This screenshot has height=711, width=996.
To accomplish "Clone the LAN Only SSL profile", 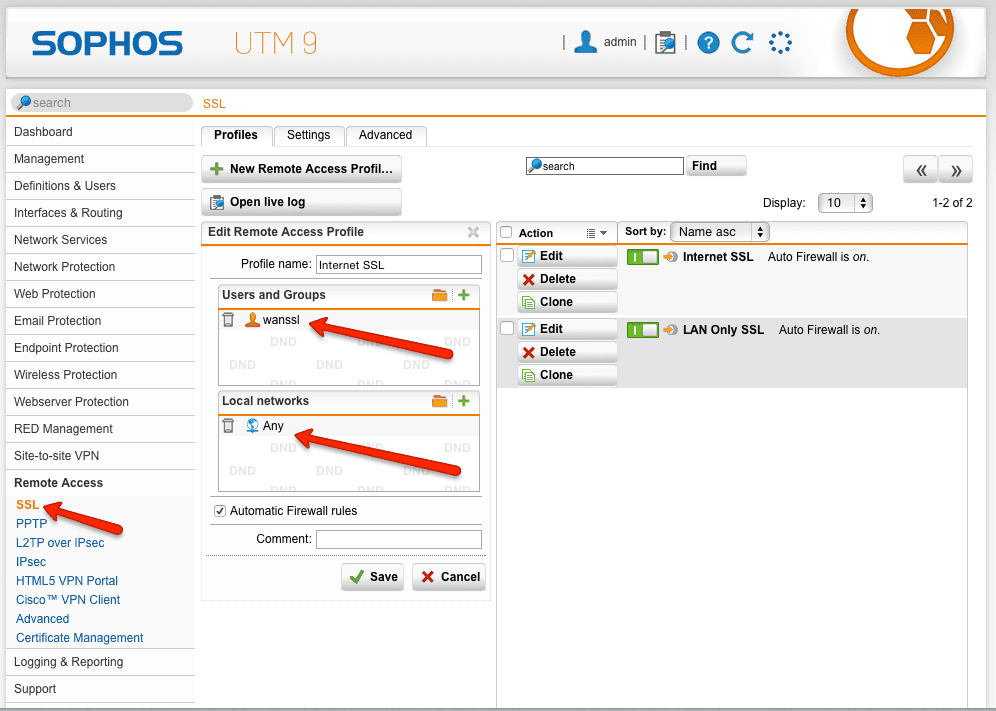I will (567, 375).
